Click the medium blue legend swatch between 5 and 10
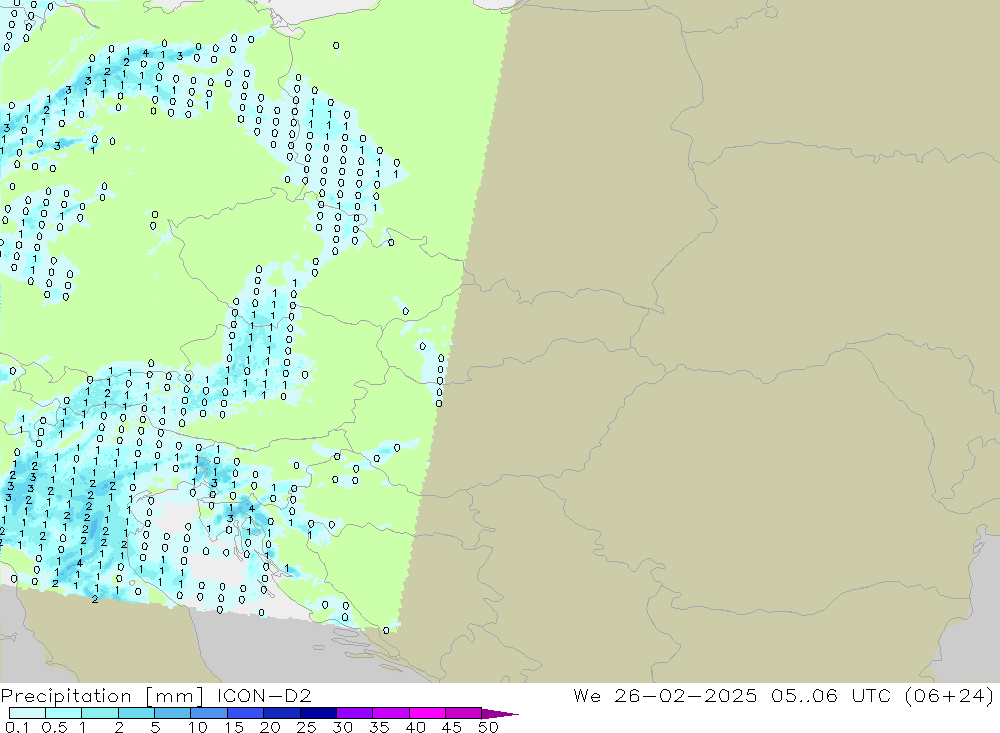 (172, 713)
